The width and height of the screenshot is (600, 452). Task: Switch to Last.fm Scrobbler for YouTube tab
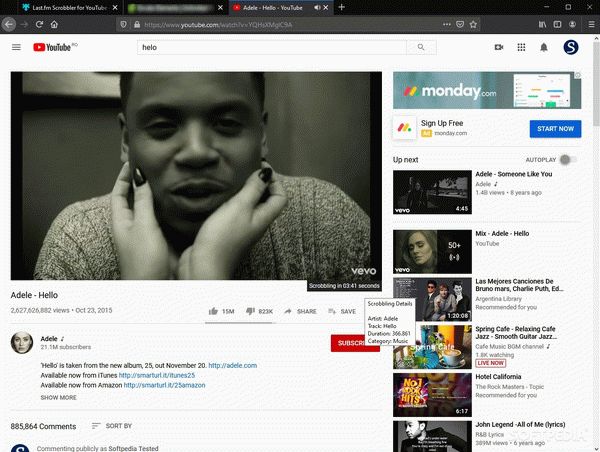(x=70, y=7)
